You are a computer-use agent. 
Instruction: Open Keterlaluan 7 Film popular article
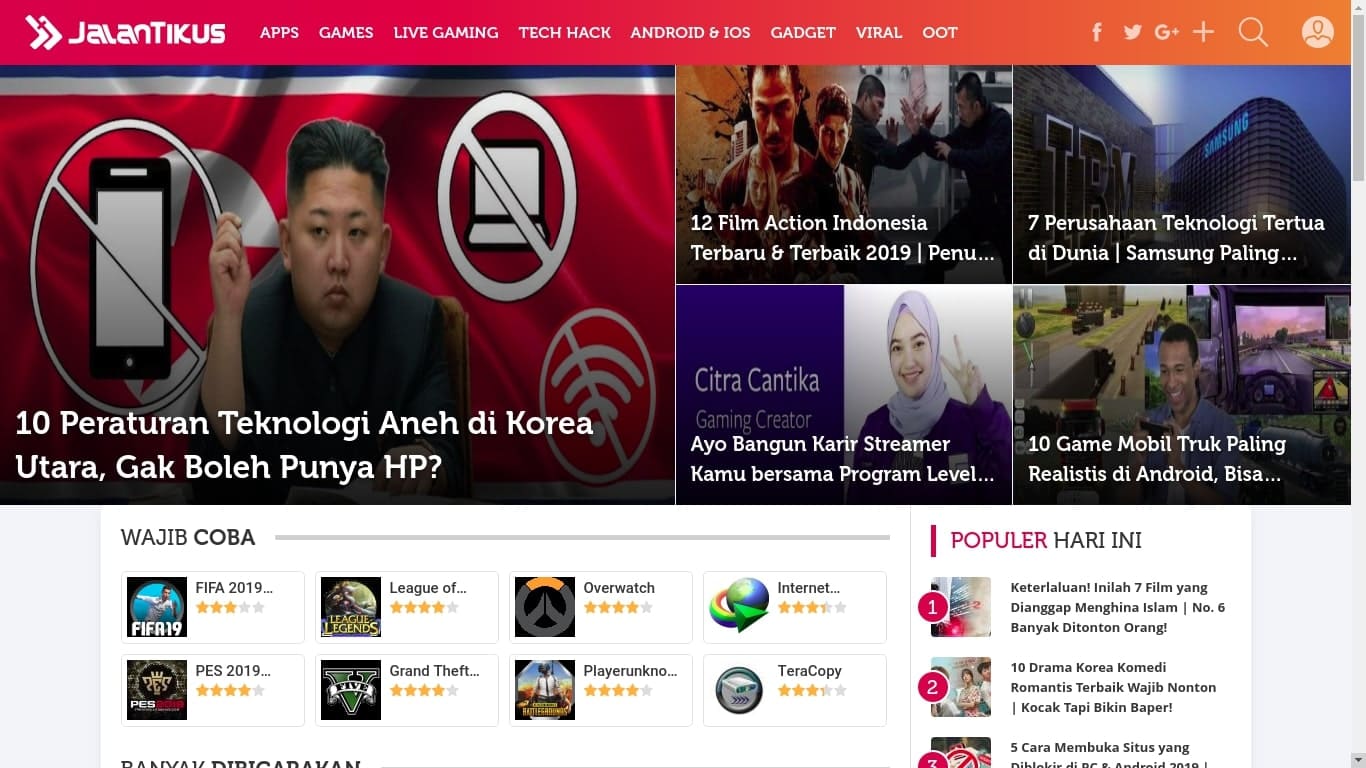pyautogui.click(x=1117, y=607)
